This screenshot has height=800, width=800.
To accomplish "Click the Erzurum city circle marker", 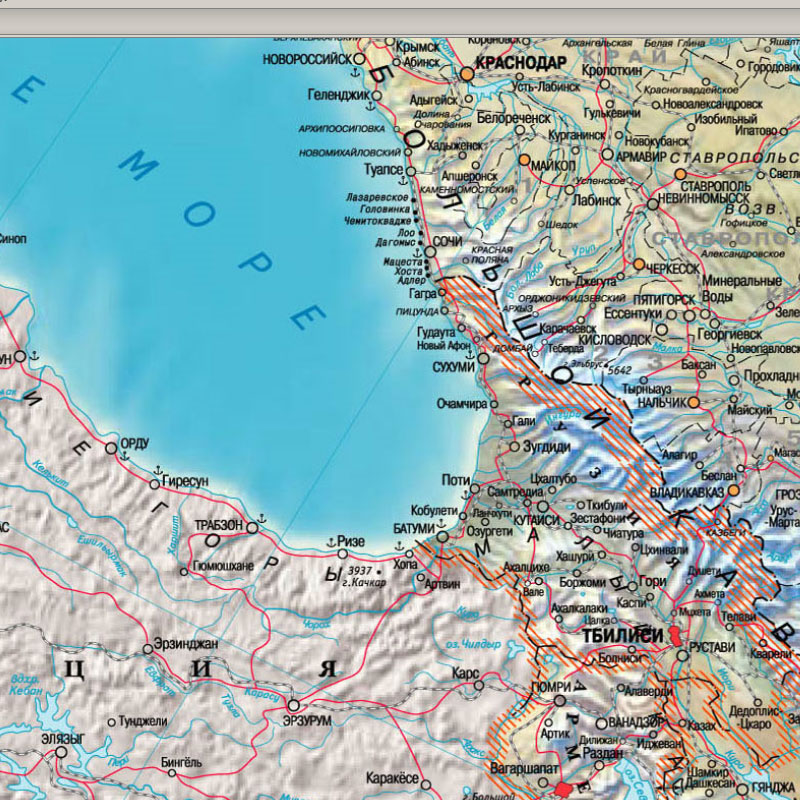I will click(293, 704).
